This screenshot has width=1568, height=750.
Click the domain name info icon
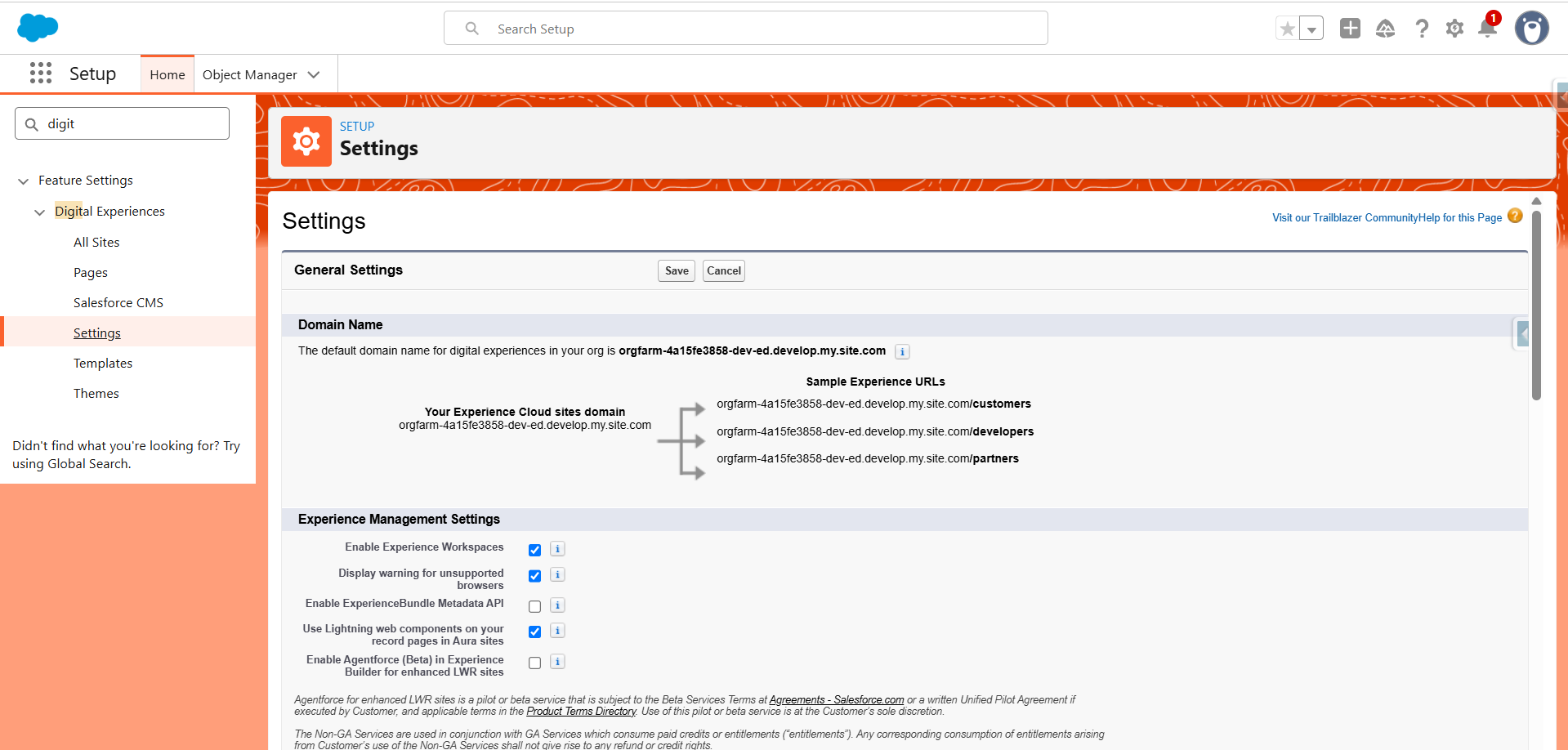[x=902, y=352]
